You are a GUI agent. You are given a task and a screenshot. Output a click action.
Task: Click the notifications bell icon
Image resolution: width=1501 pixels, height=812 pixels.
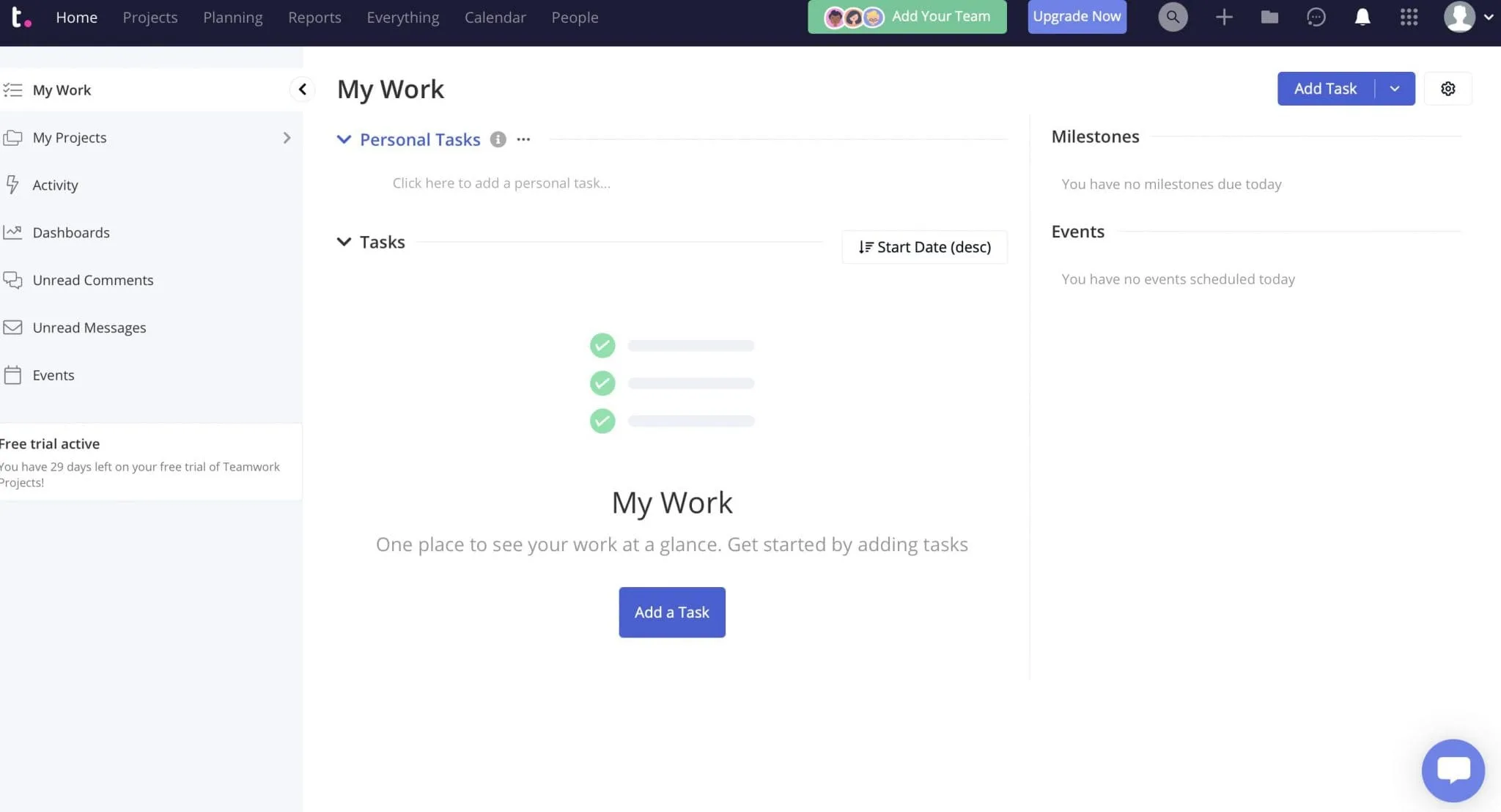click(1362, 17)
